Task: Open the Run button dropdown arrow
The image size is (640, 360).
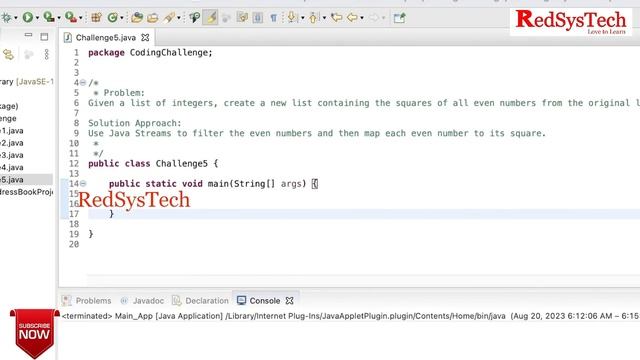Action: (x=37, y=18)
